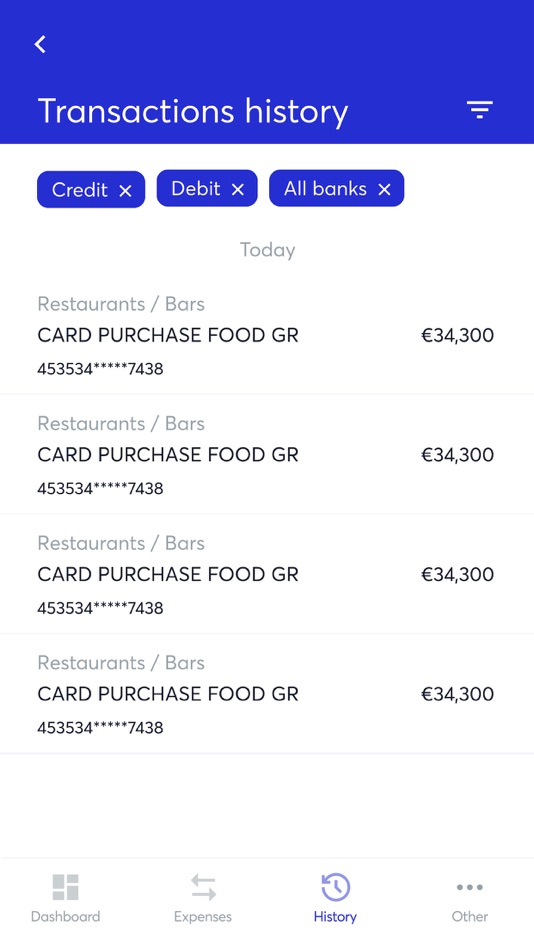Tap the History clock icon

pyautogui.click(x=335, y=887)
